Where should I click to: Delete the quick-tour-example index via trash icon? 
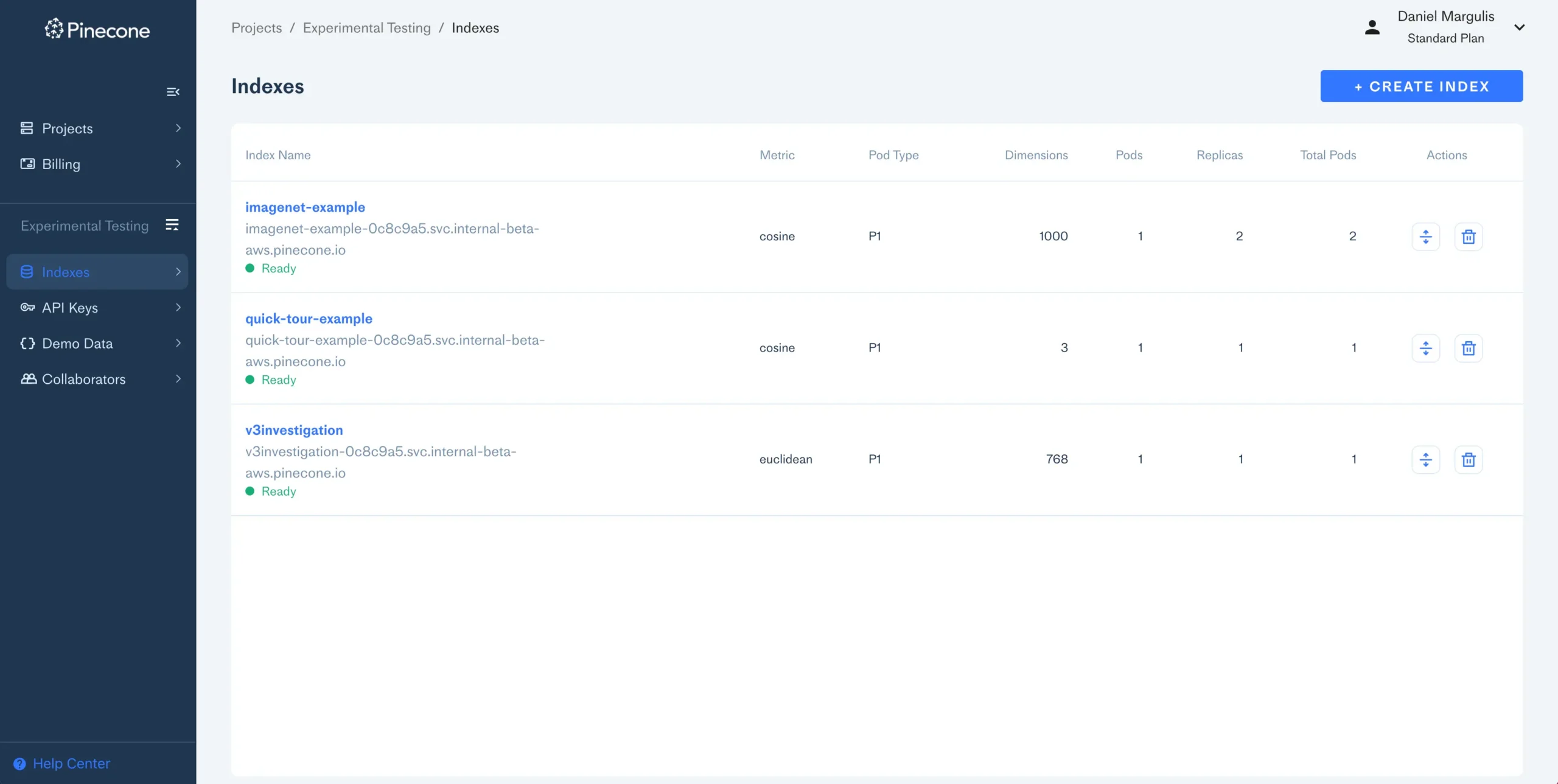1468,348
